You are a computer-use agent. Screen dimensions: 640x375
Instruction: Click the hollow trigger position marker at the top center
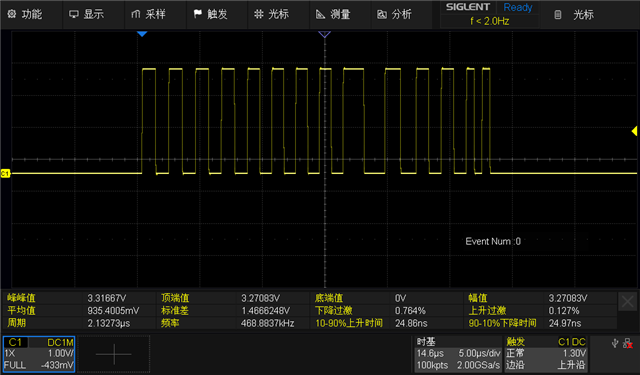[x=324, y=34]
